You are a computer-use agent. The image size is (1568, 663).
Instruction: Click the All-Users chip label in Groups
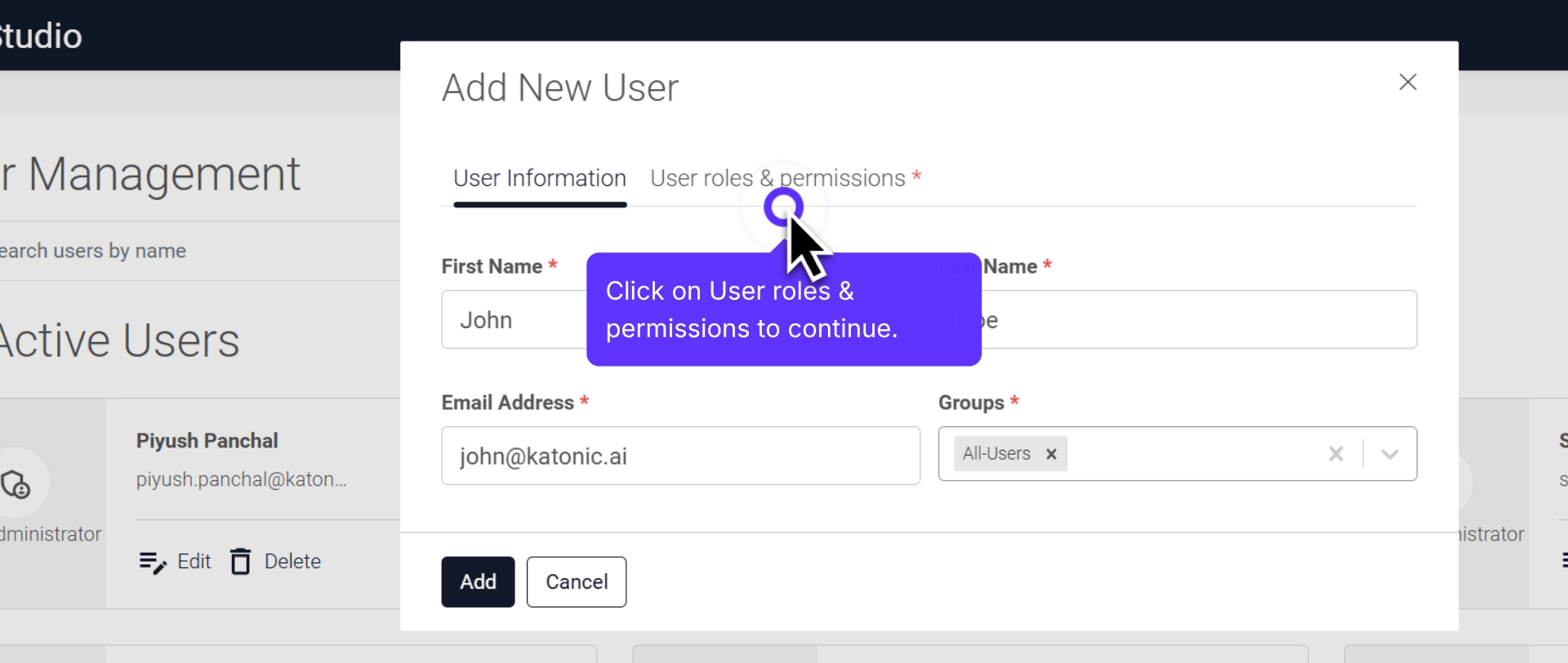996,454
